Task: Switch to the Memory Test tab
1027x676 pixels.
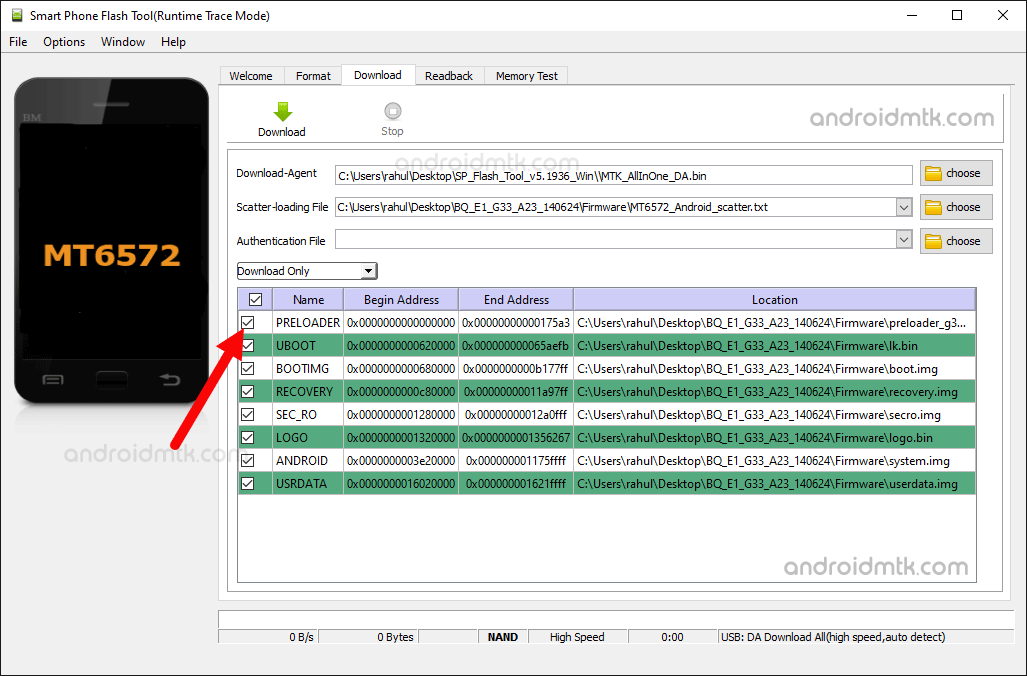Action: click(527, 76)
